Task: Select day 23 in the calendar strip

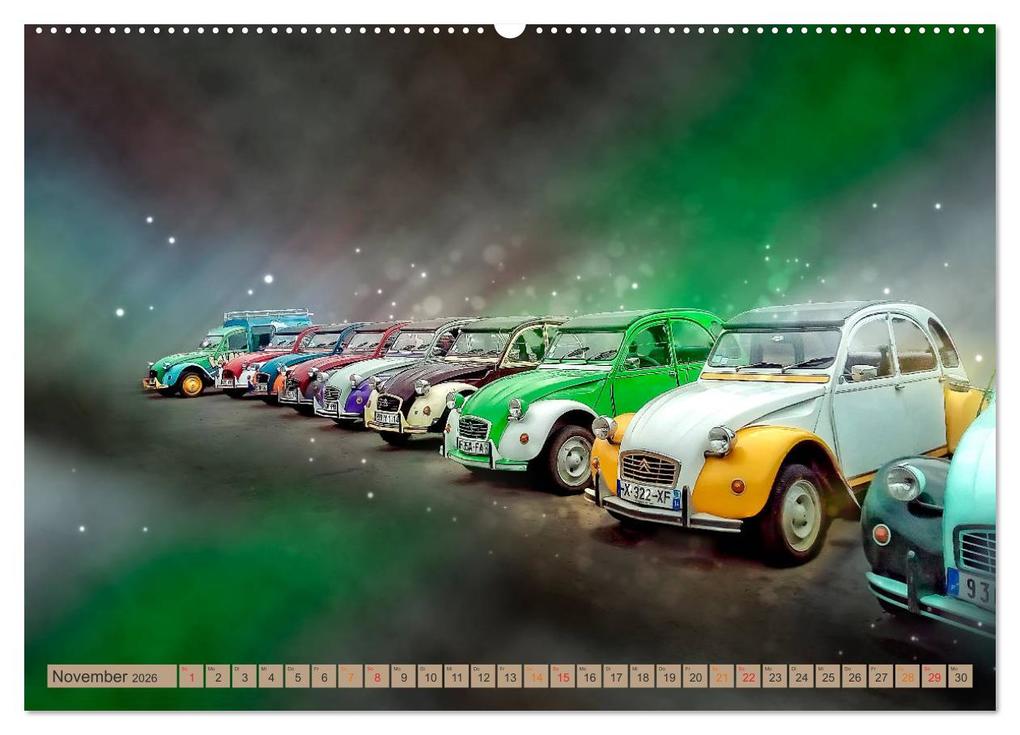Action: point(775,676)
